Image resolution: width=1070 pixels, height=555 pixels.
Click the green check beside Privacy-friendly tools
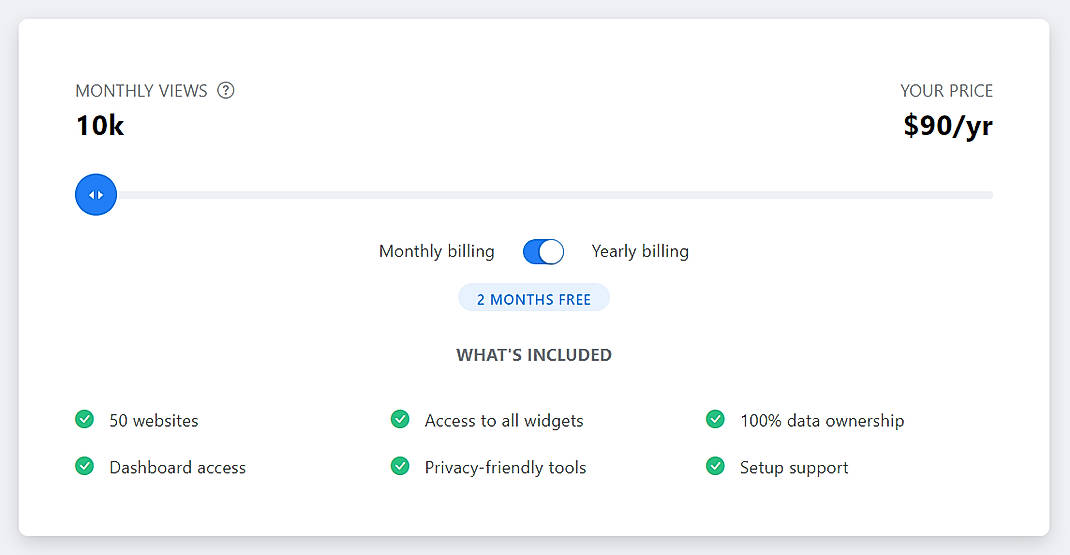click(x=400, y=466)
